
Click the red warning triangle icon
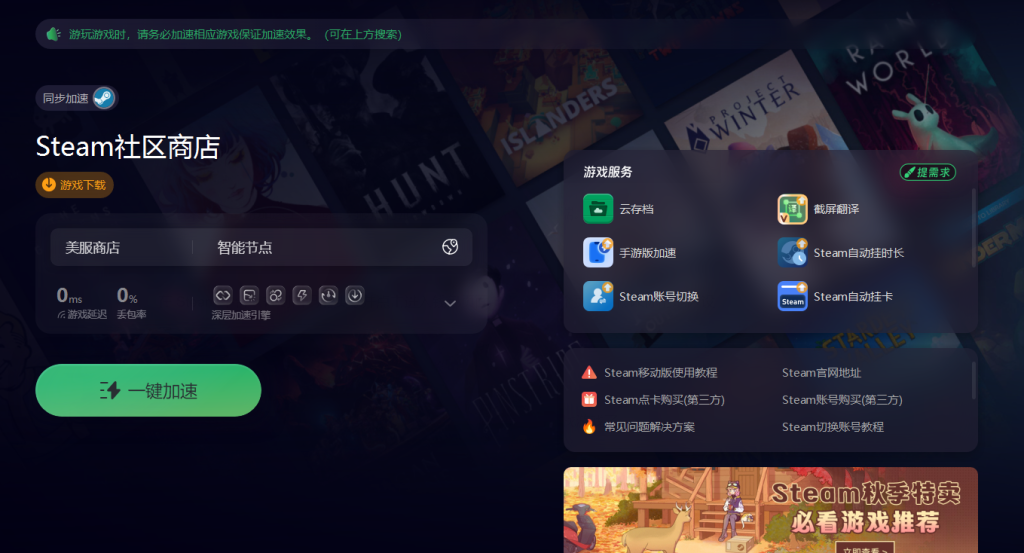tap(589, 372)
